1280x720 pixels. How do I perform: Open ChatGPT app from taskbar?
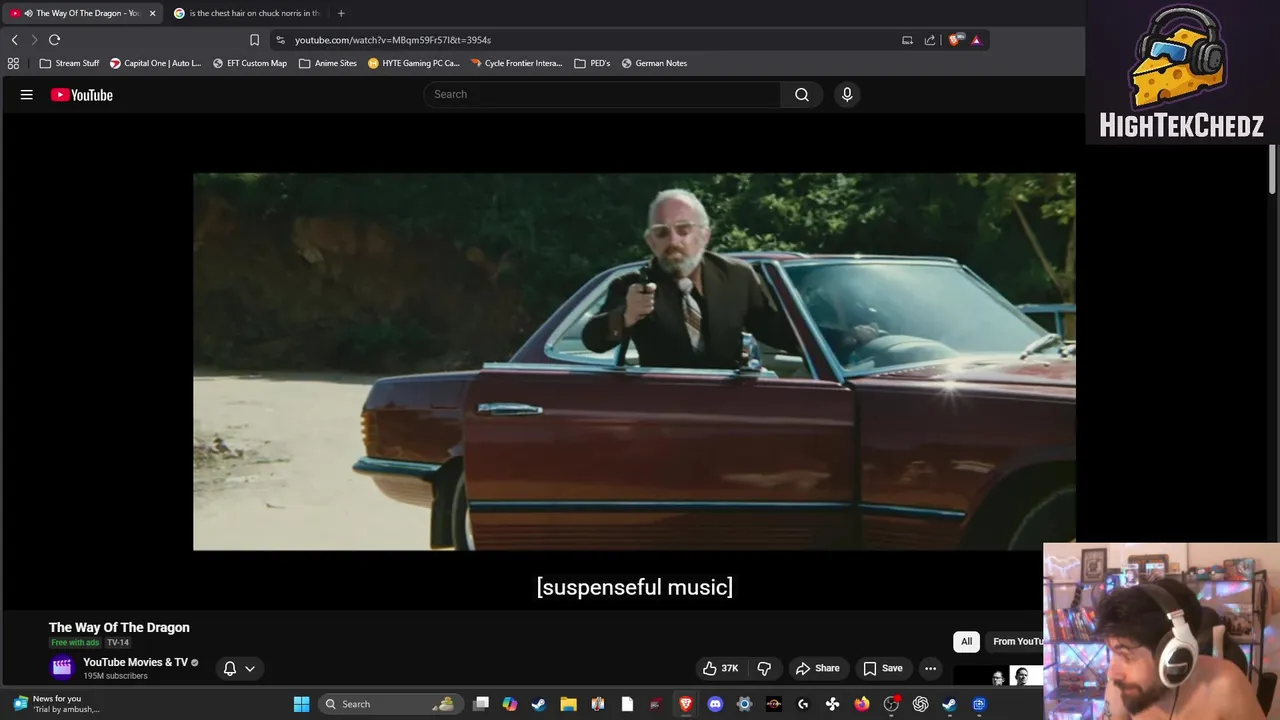click(920, 704)
